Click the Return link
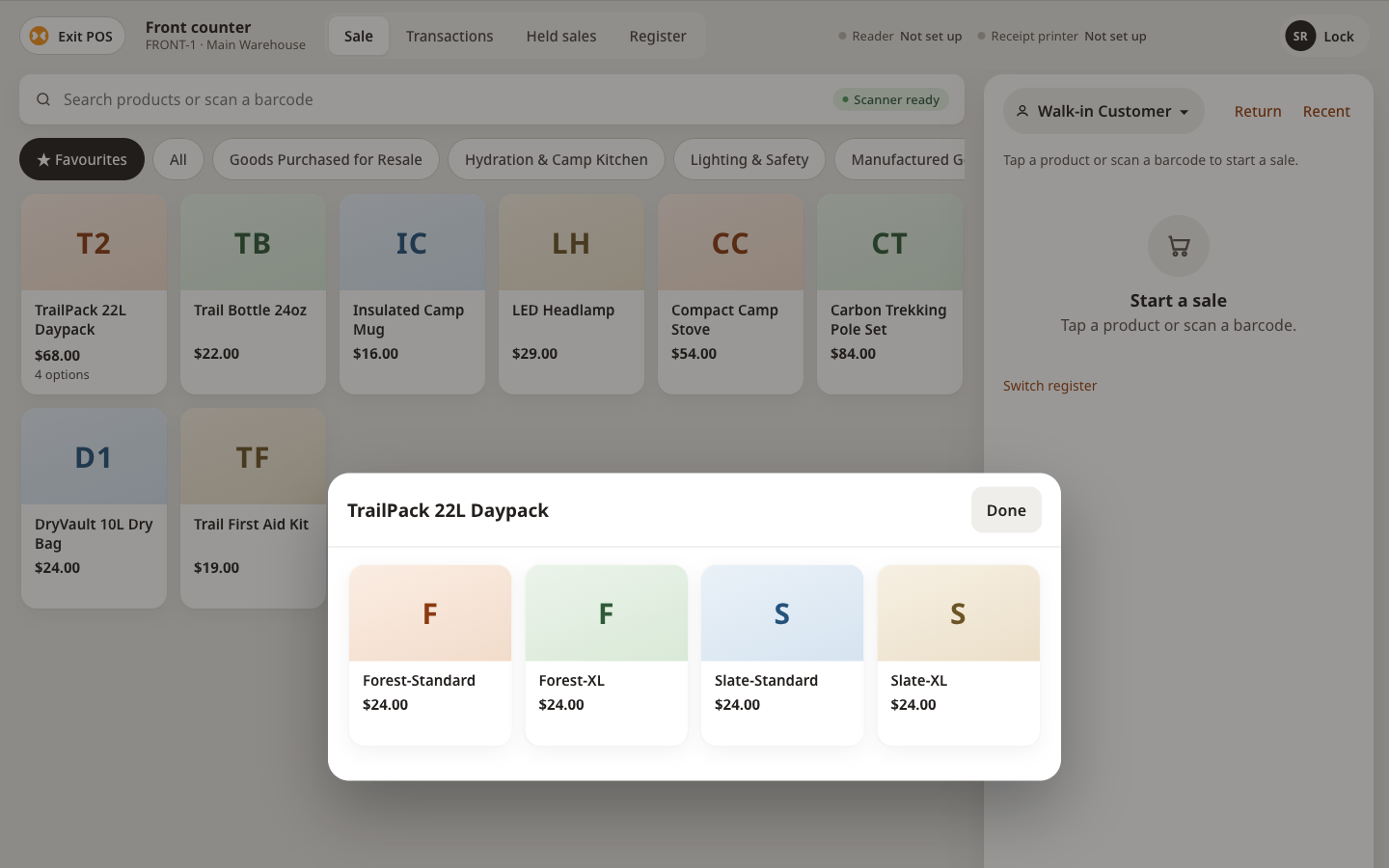 point(1258,111)
